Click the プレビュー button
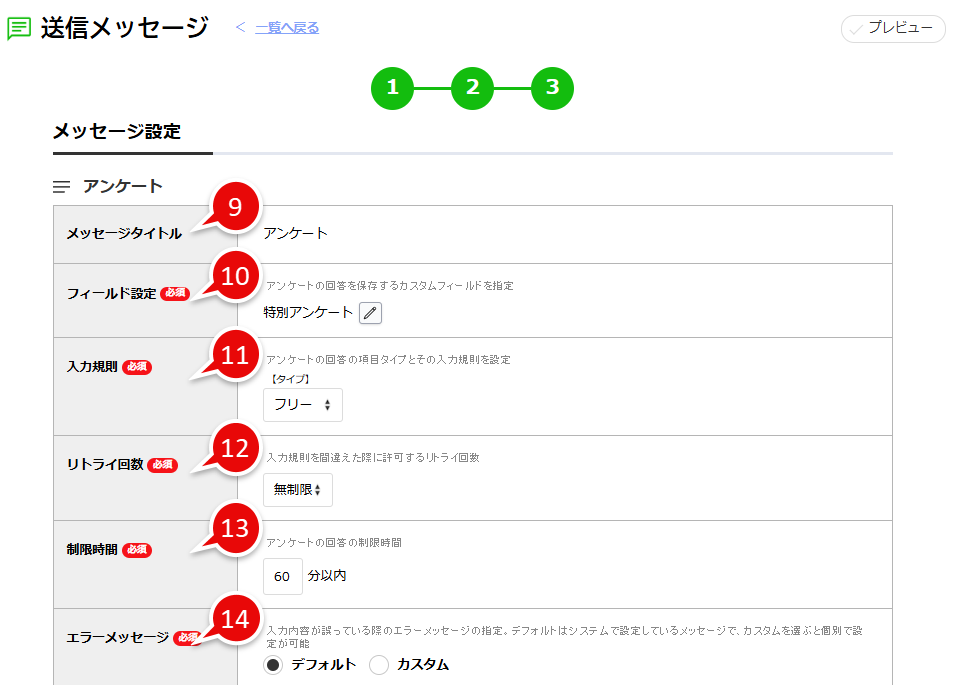Viewport: 960px width, 685px height. pos(893,29)
